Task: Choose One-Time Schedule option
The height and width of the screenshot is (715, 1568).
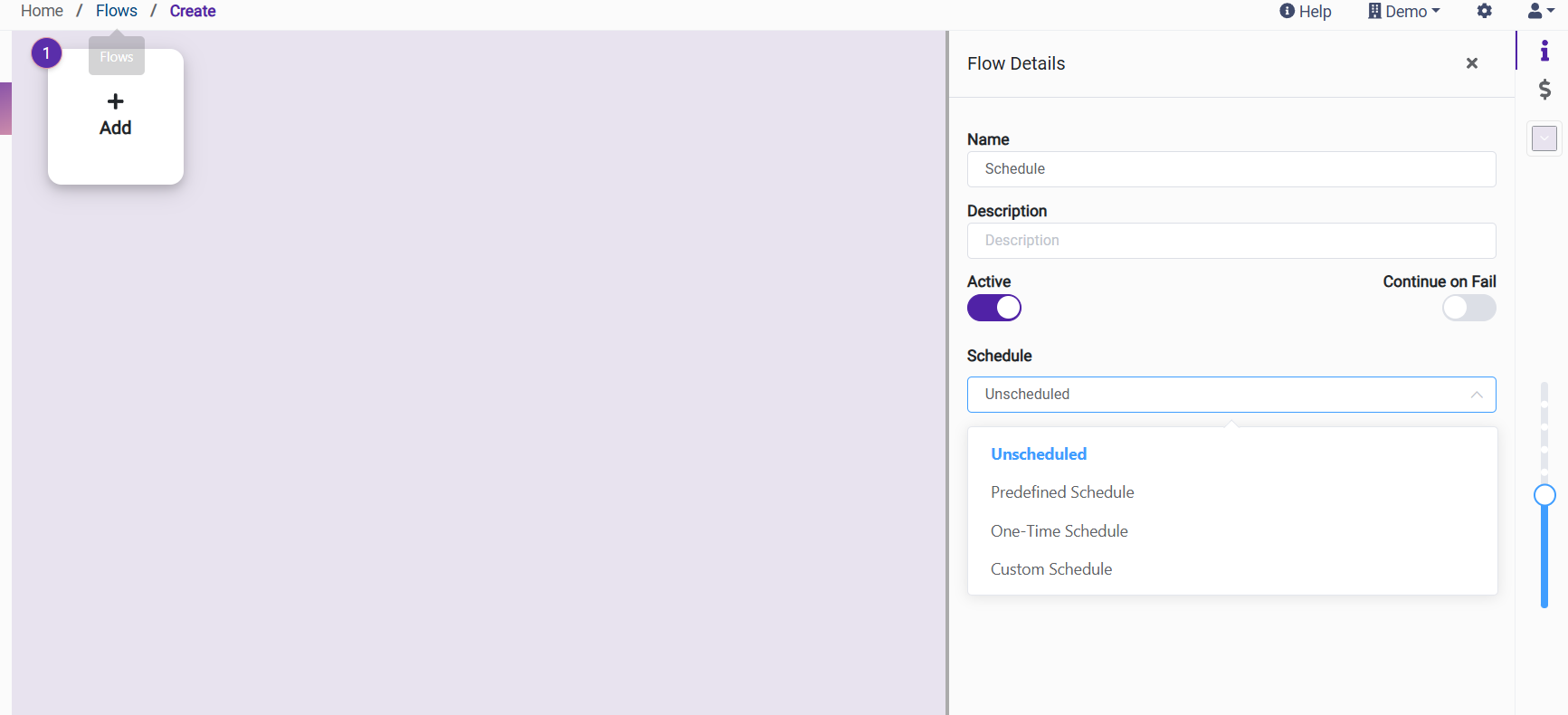Action: (x=1059, y=531)
